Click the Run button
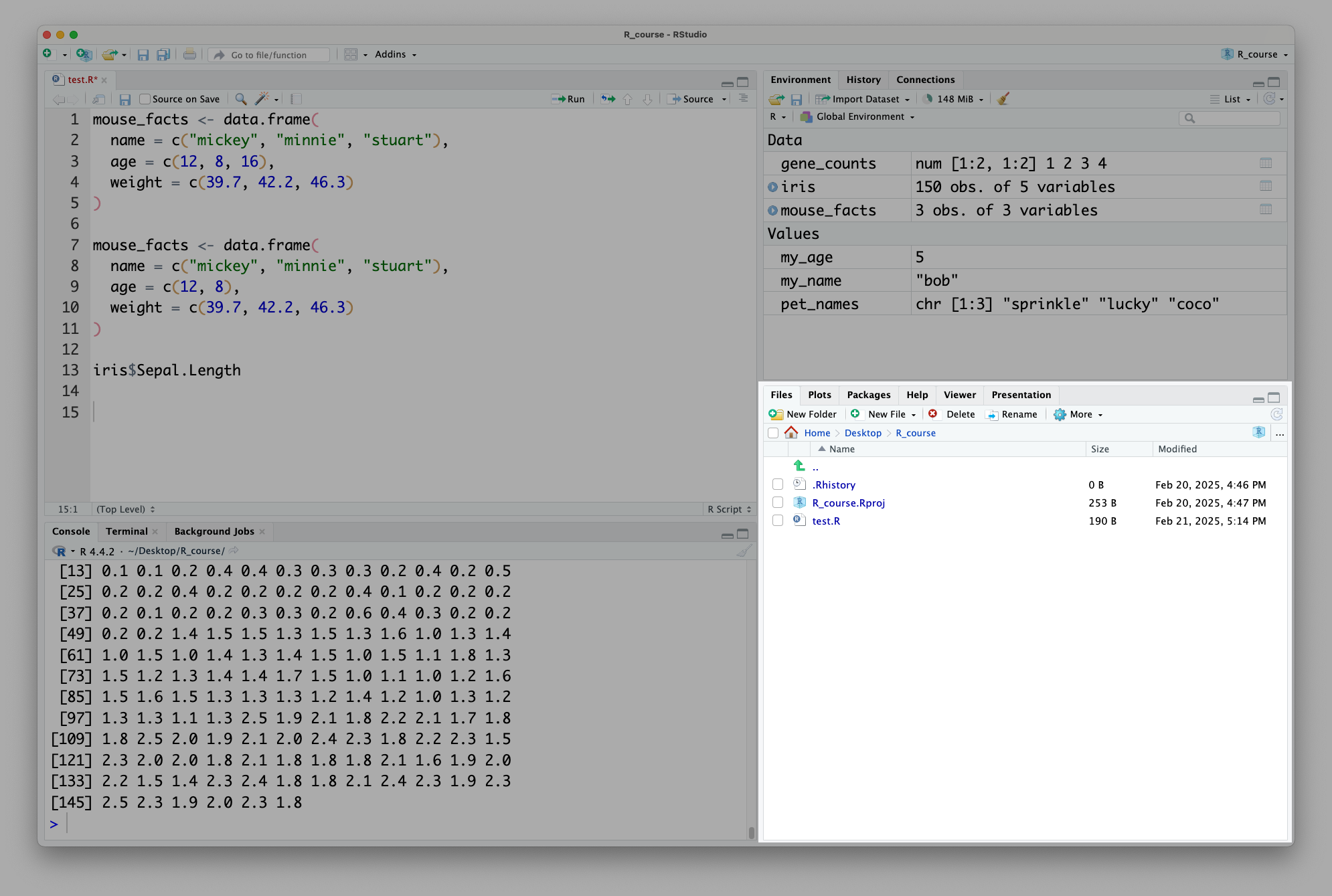Screen dimensions: 1332x896 pyautogui.click(x=568, y=99)
